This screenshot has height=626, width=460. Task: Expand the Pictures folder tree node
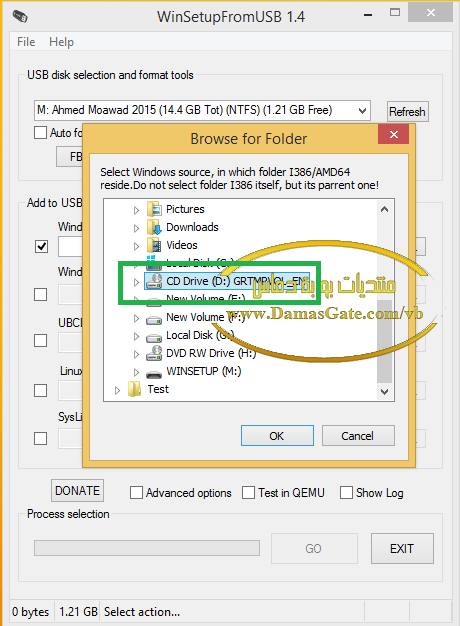click(x=136, y=210)
